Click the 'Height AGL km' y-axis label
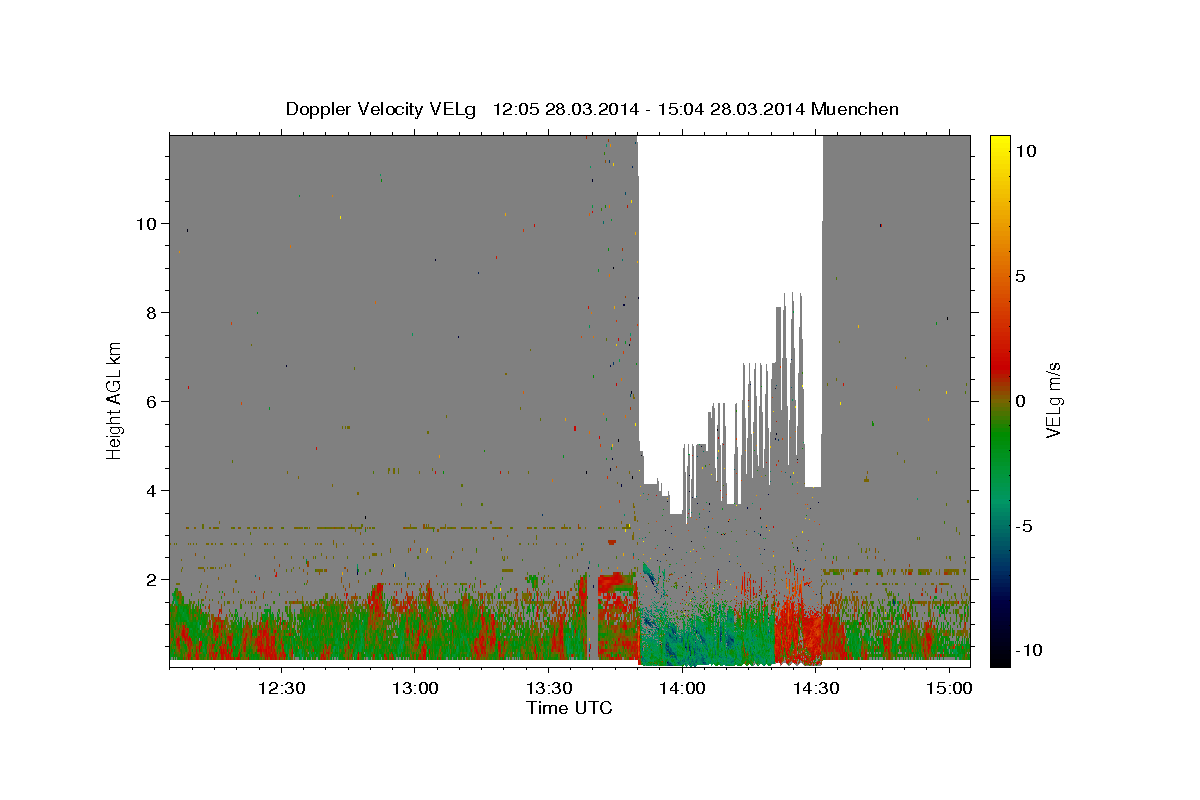 115,400
